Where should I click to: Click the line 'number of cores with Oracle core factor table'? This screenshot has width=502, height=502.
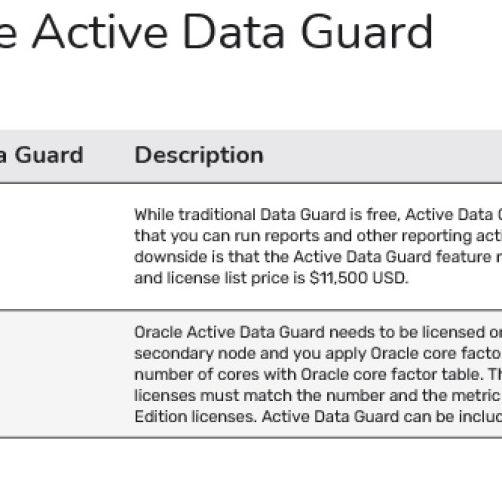318,375
